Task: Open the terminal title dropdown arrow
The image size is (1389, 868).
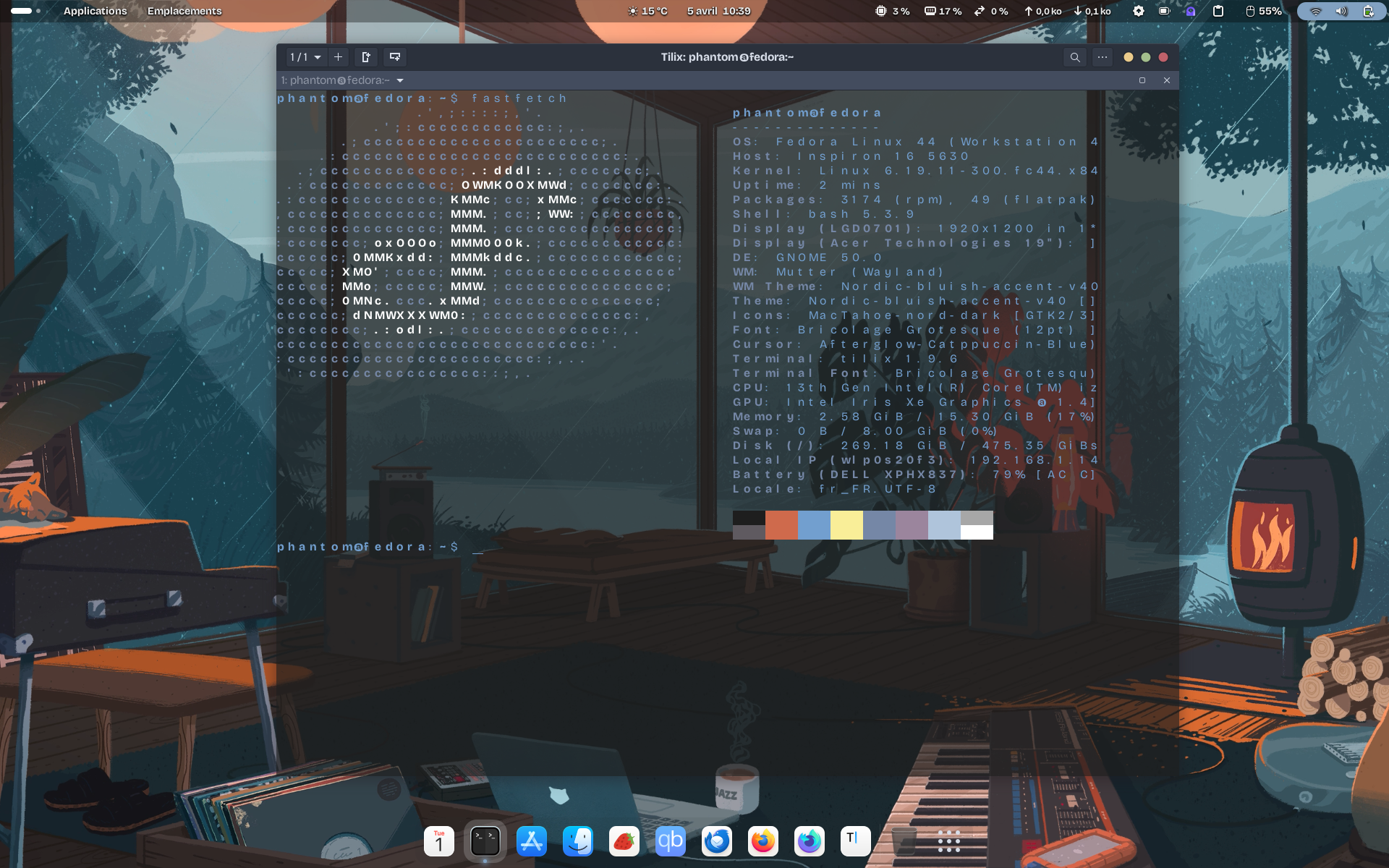Action: click(x=400, y=80)
